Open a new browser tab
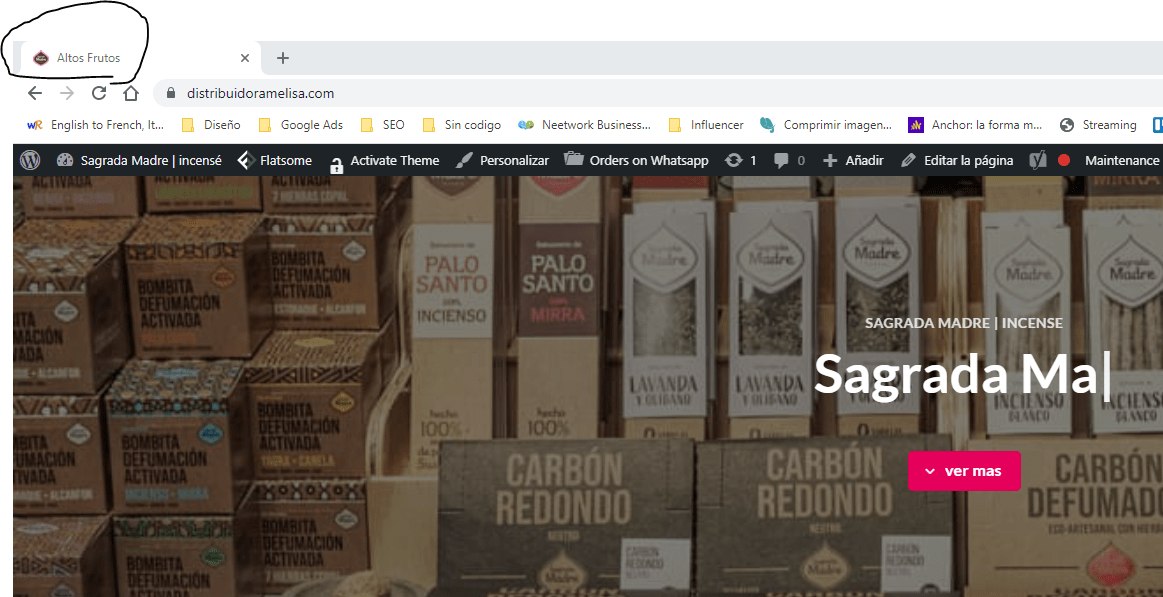Viewport: 1163px width, 597px height. 283,58
